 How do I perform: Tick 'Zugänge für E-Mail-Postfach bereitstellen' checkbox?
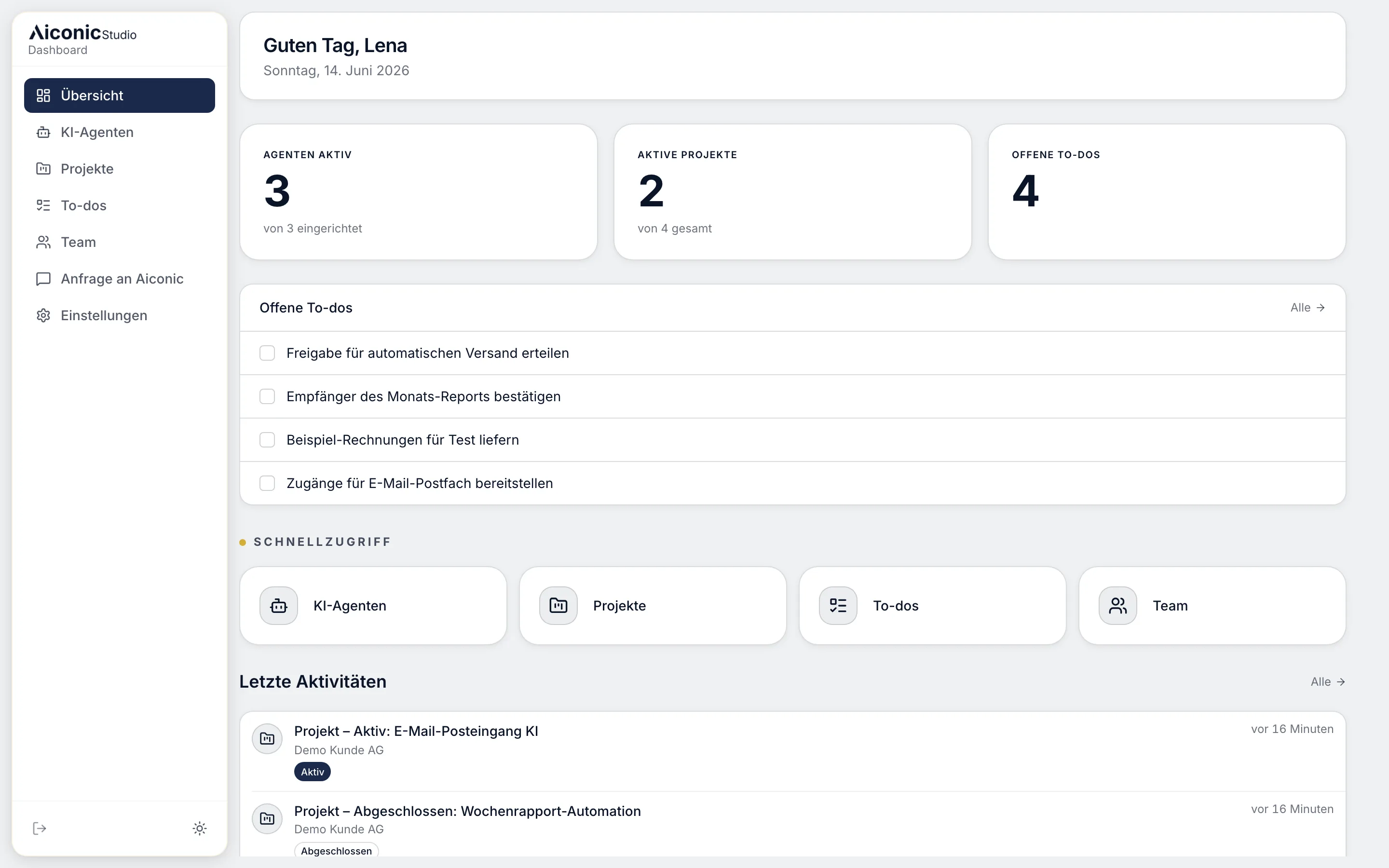267,483
